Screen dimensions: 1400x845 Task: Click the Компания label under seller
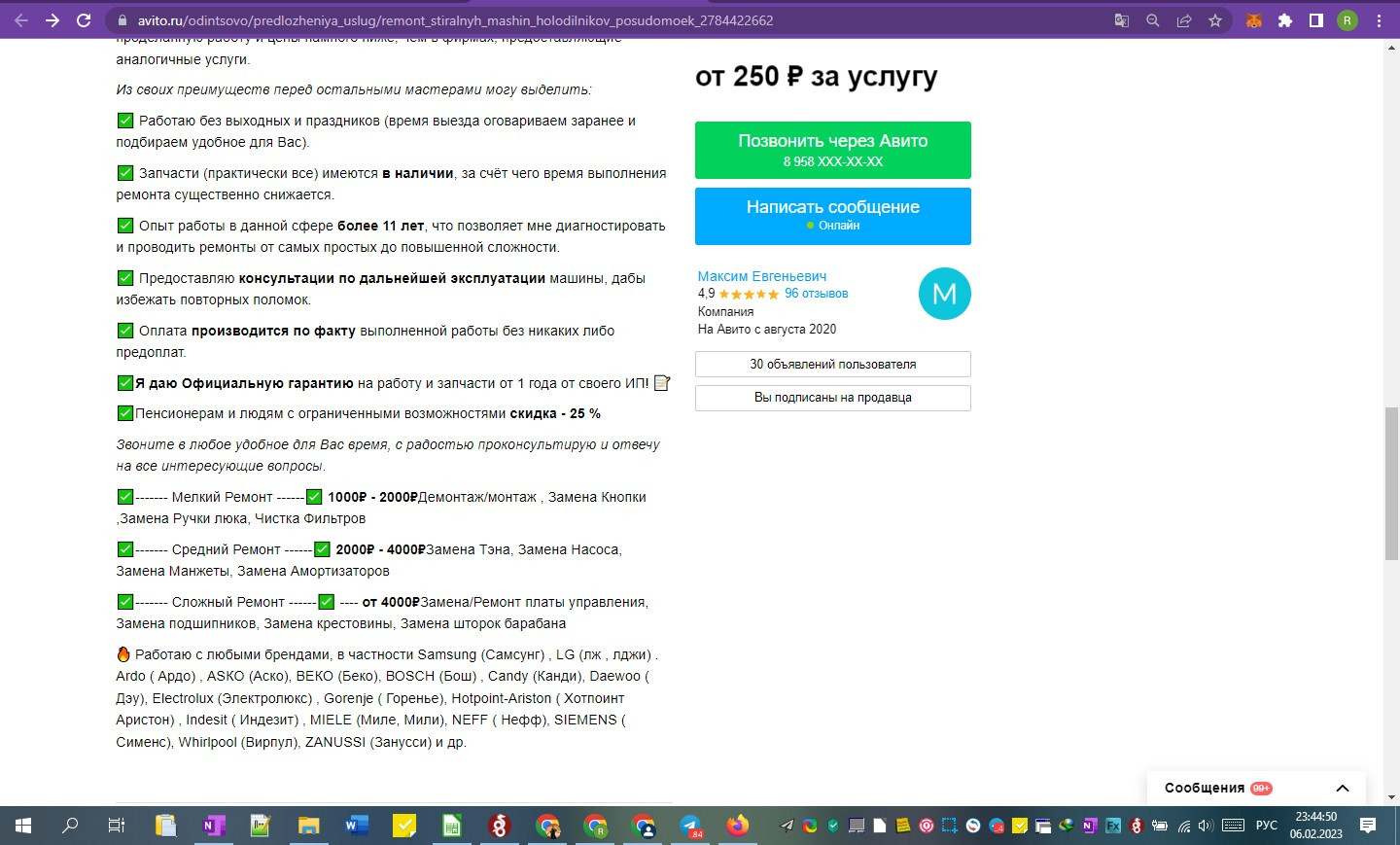pos(725,312)
